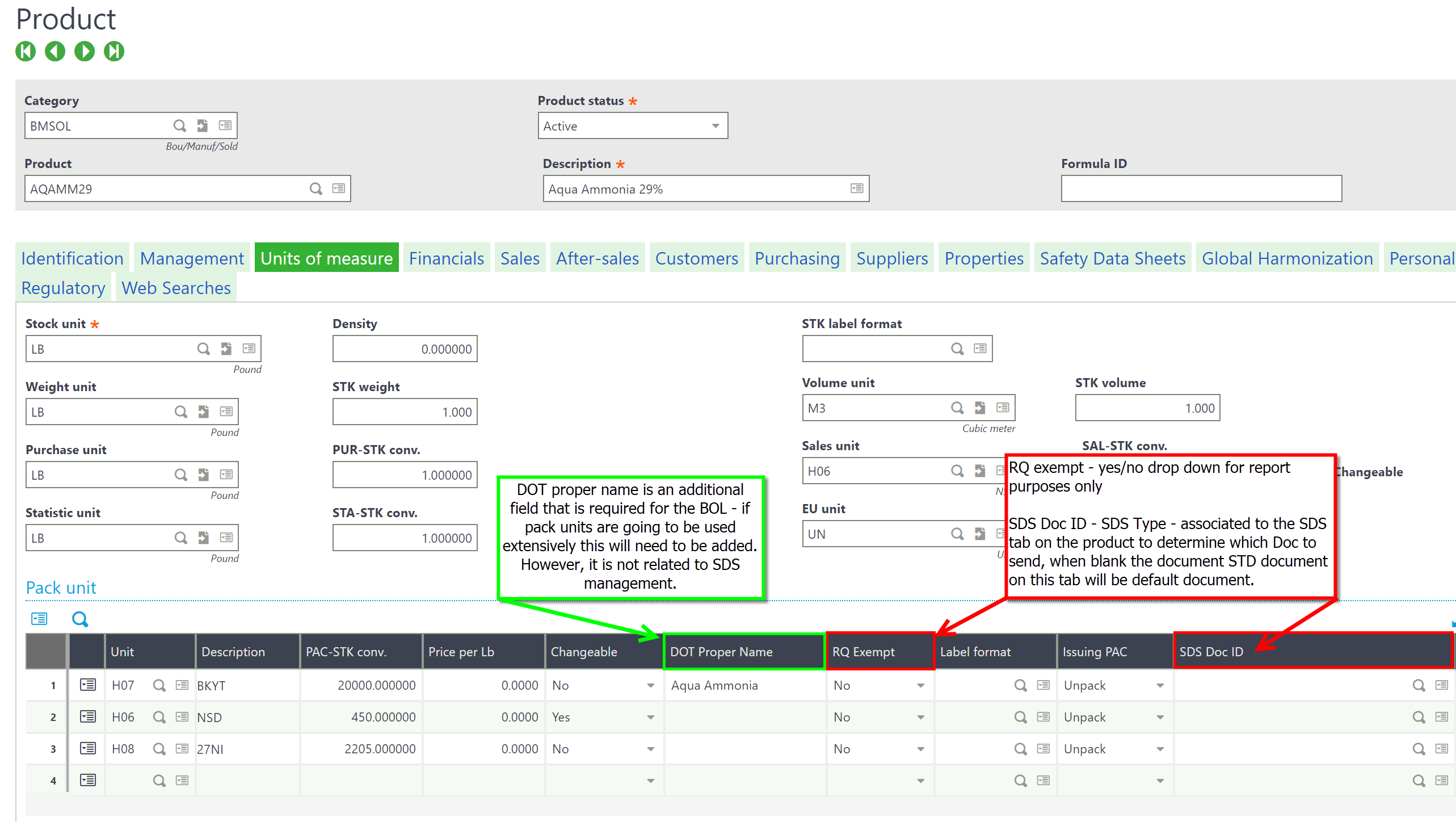The width and height of the screenshot is (1456, 822).
Task: Click into the Density input field
Action: [405, 349]
